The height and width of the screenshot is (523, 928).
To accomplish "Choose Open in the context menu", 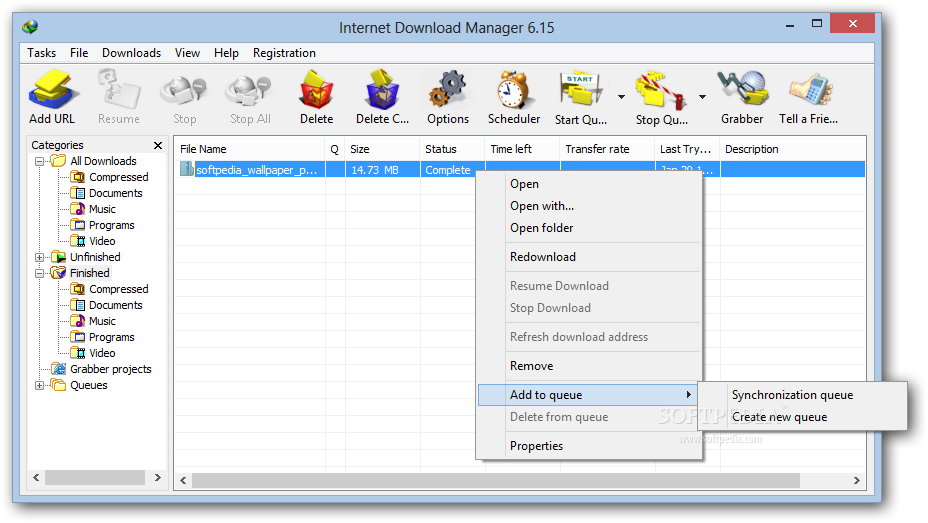I will 589,183.
